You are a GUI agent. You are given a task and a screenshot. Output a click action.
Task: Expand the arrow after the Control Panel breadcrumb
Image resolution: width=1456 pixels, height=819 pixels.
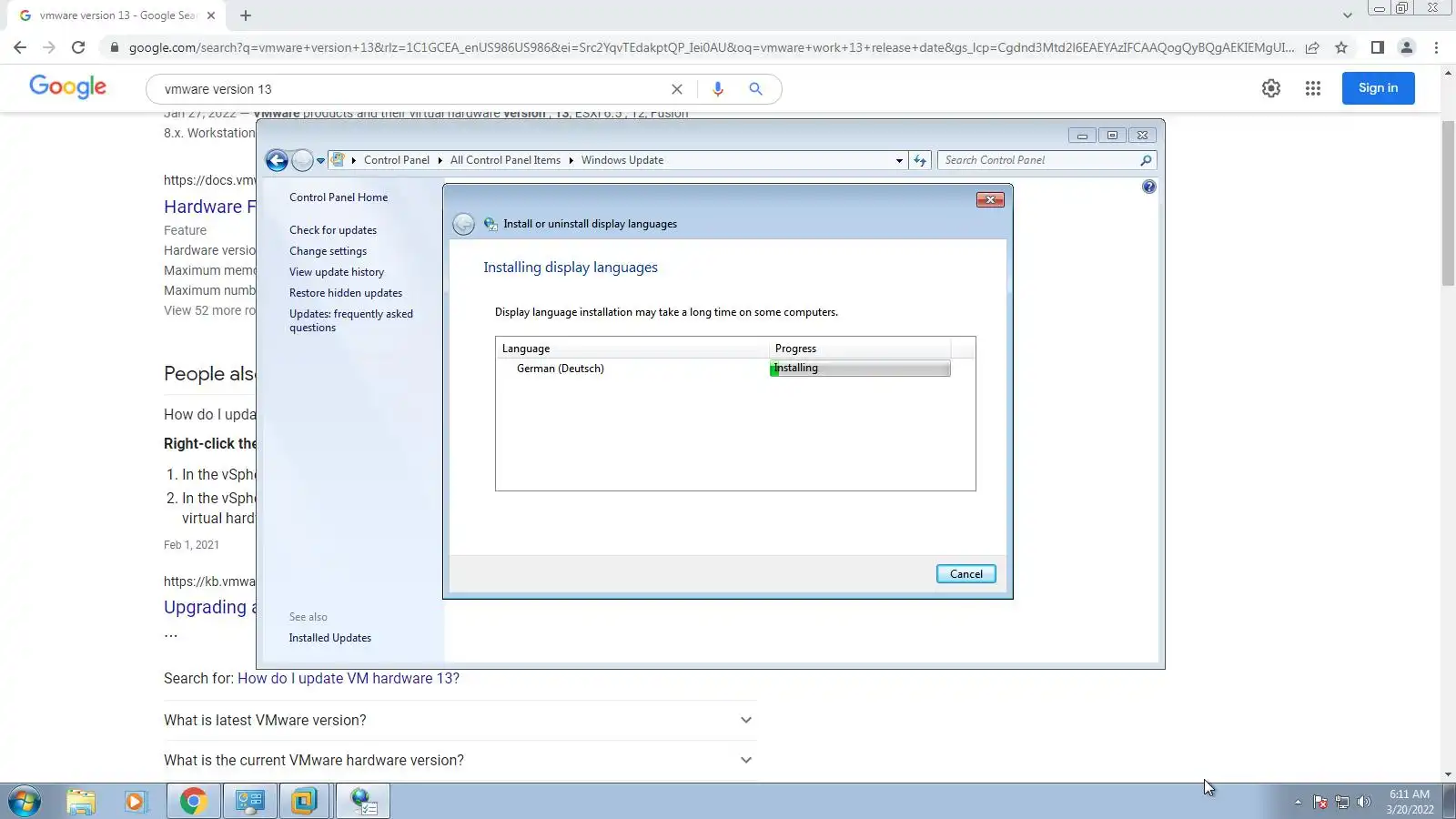(440, 160)
